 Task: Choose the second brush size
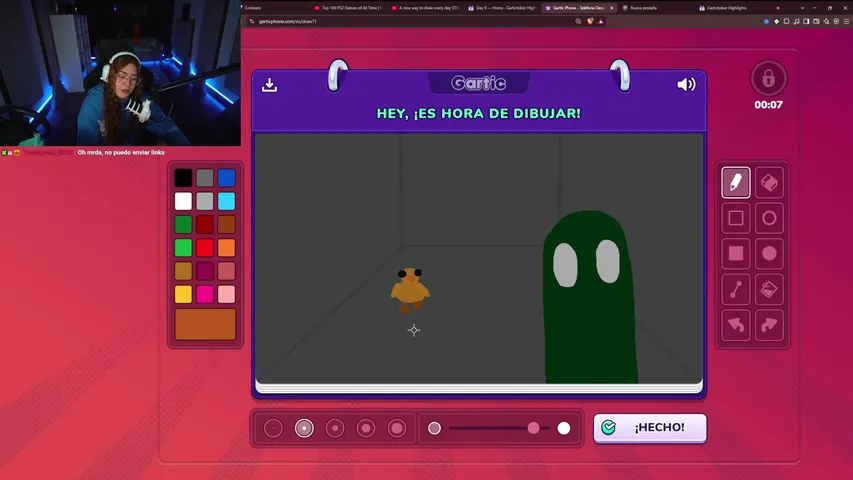(304, 428)
